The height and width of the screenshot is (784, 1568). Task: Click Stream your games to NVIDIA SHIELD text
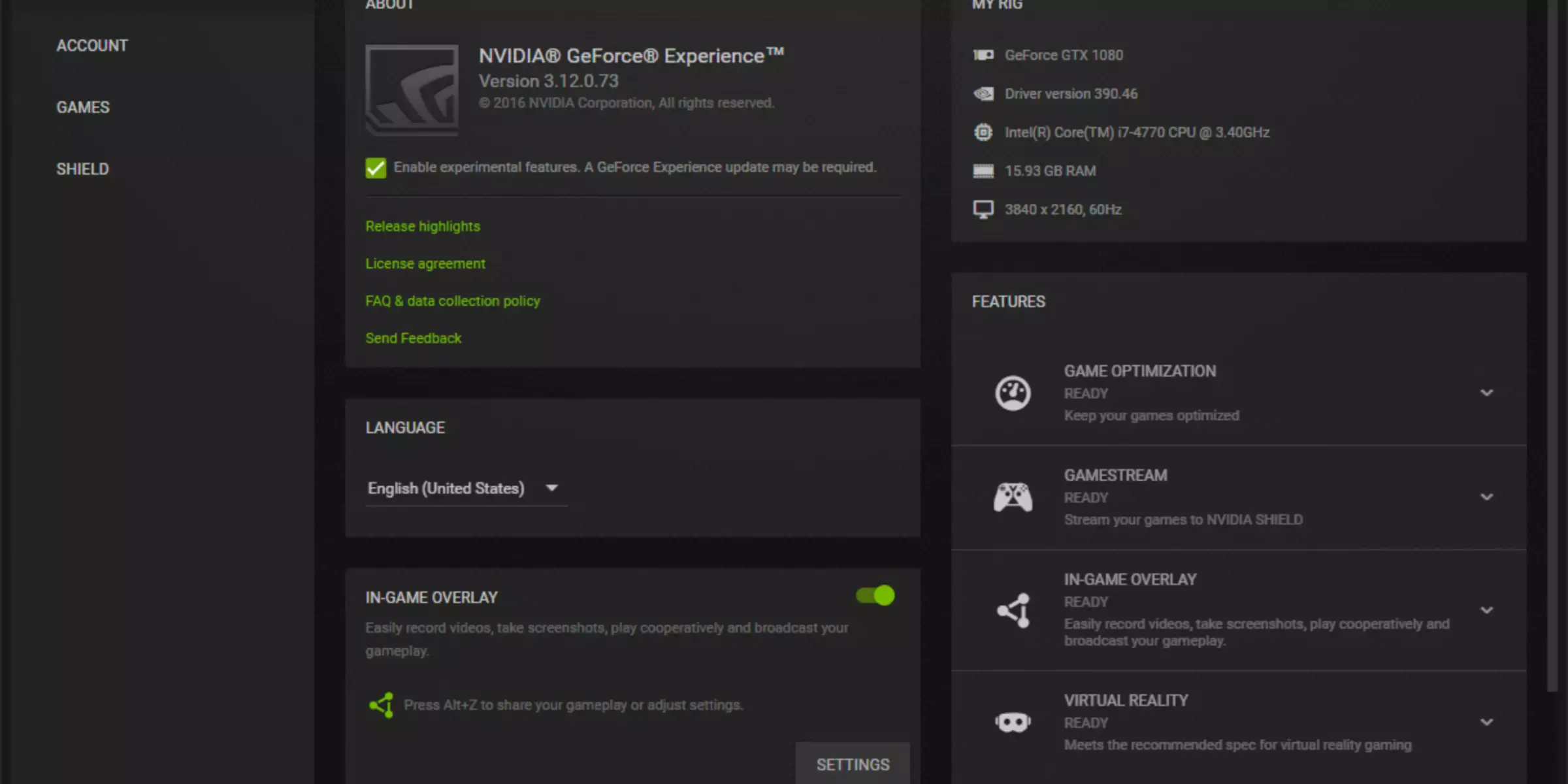coord(1183,519)
